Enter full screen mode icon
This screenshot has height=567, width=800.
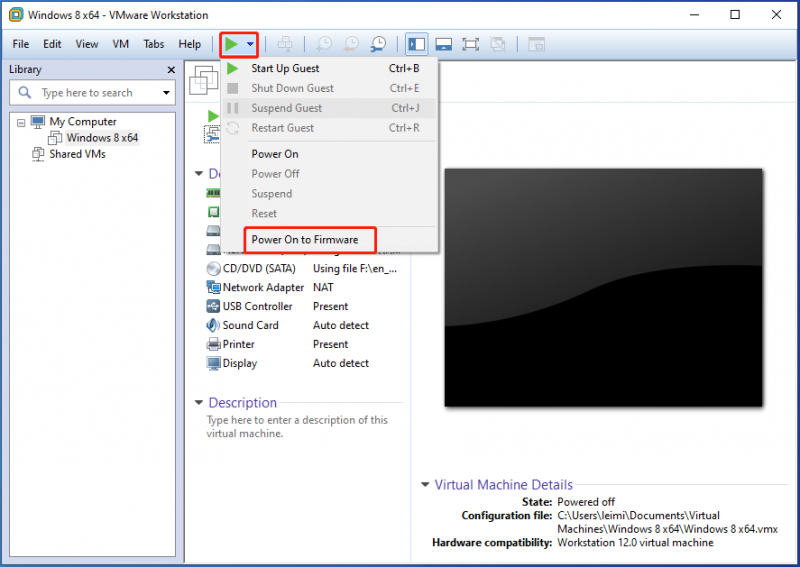(x=470, y=44)
